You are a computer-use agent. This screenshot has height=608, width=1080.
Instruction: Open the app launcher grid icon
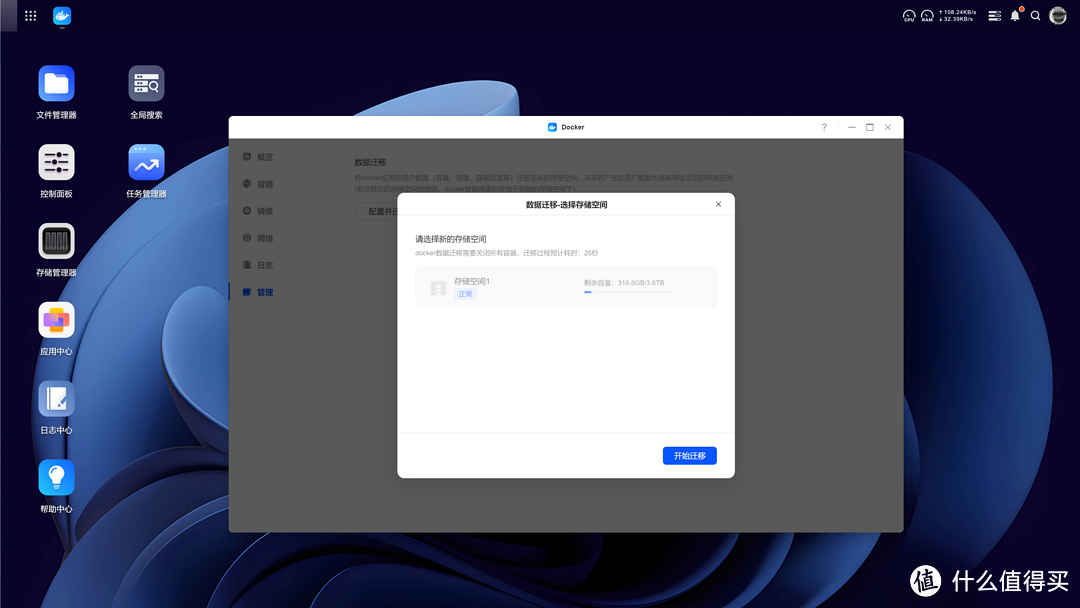tap(30, 16)
